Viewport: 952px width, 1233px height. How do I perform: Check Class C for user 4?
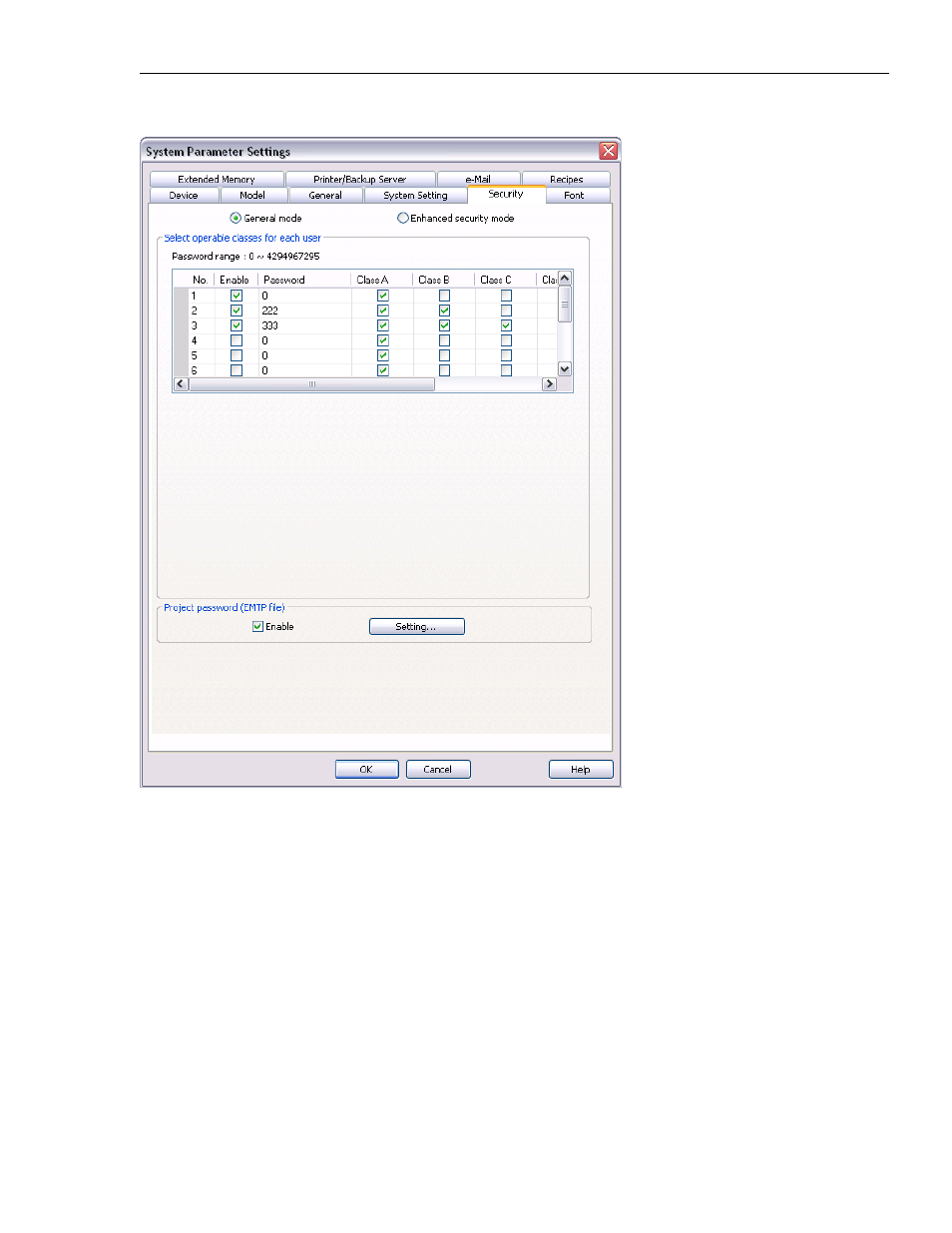(x=507, y=340)
